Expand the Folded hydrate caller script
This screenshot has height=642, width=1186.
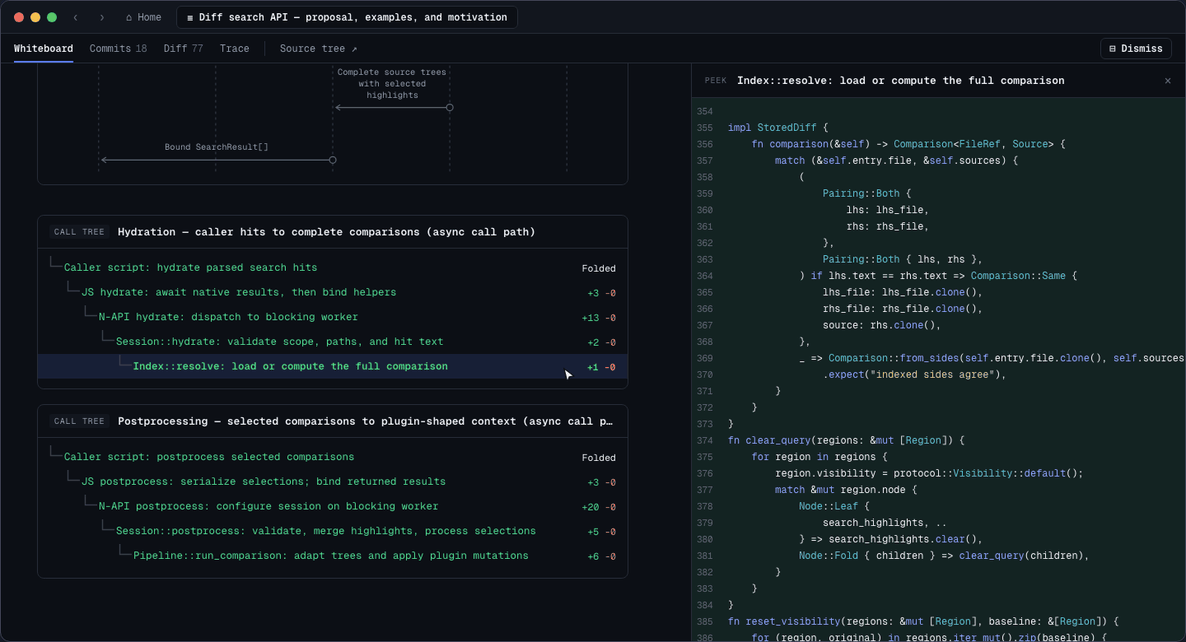tap(598, 268)
